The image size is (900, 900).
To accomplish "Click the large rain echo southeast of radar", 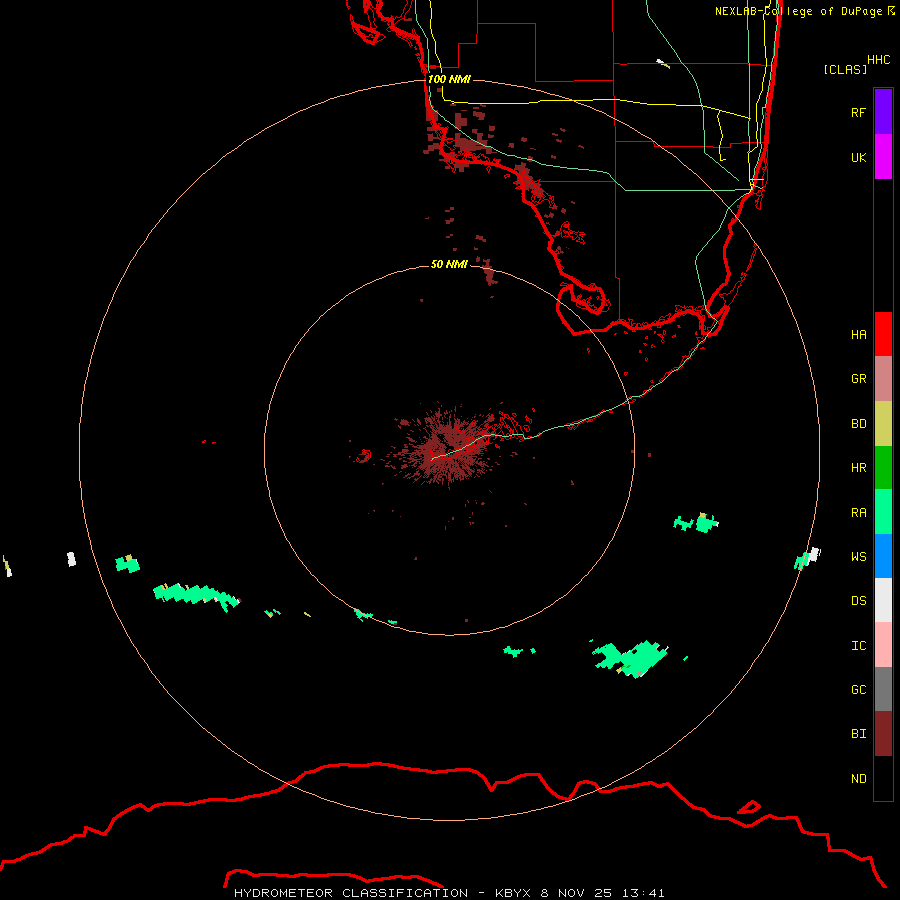I will coord(631,658).
